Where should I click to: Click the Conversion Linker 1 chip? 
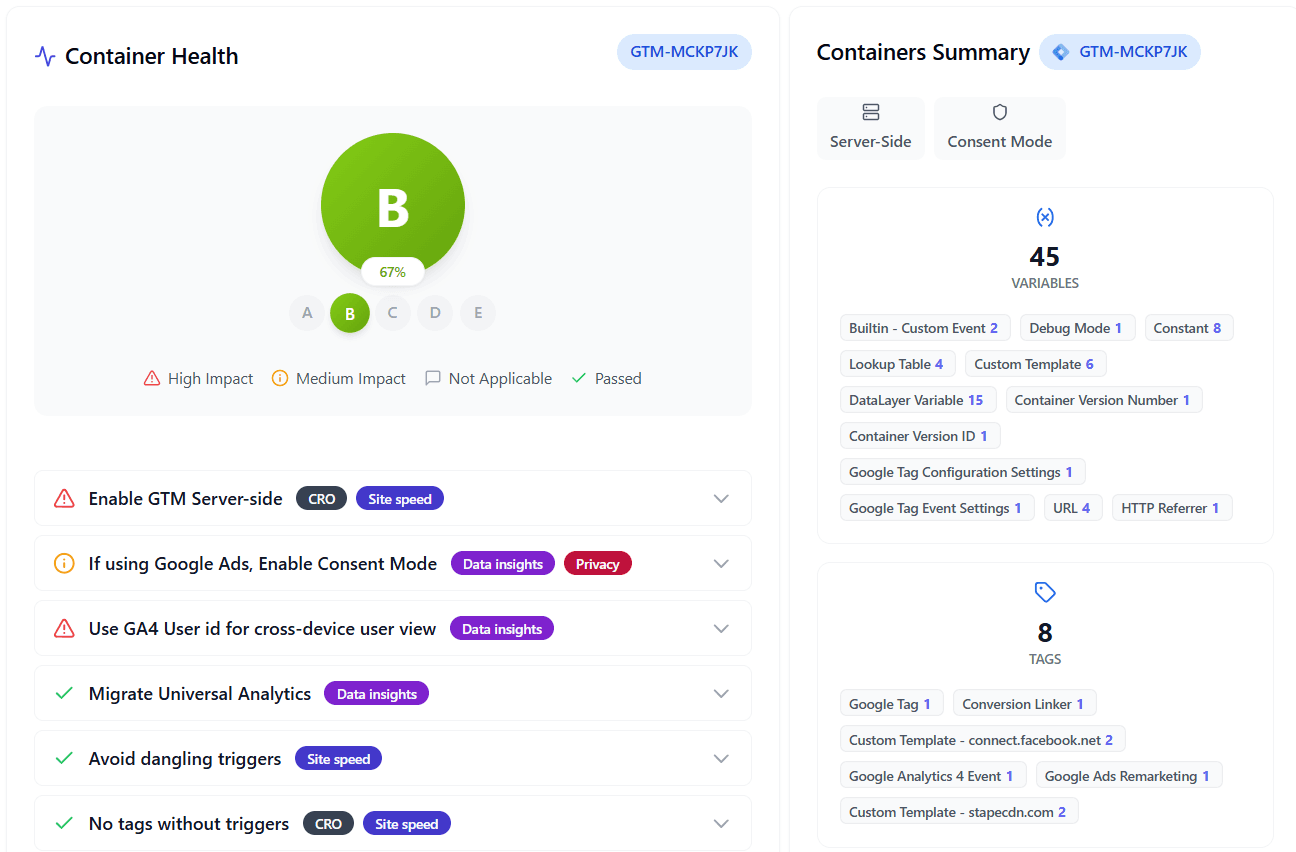(1024, 704)
